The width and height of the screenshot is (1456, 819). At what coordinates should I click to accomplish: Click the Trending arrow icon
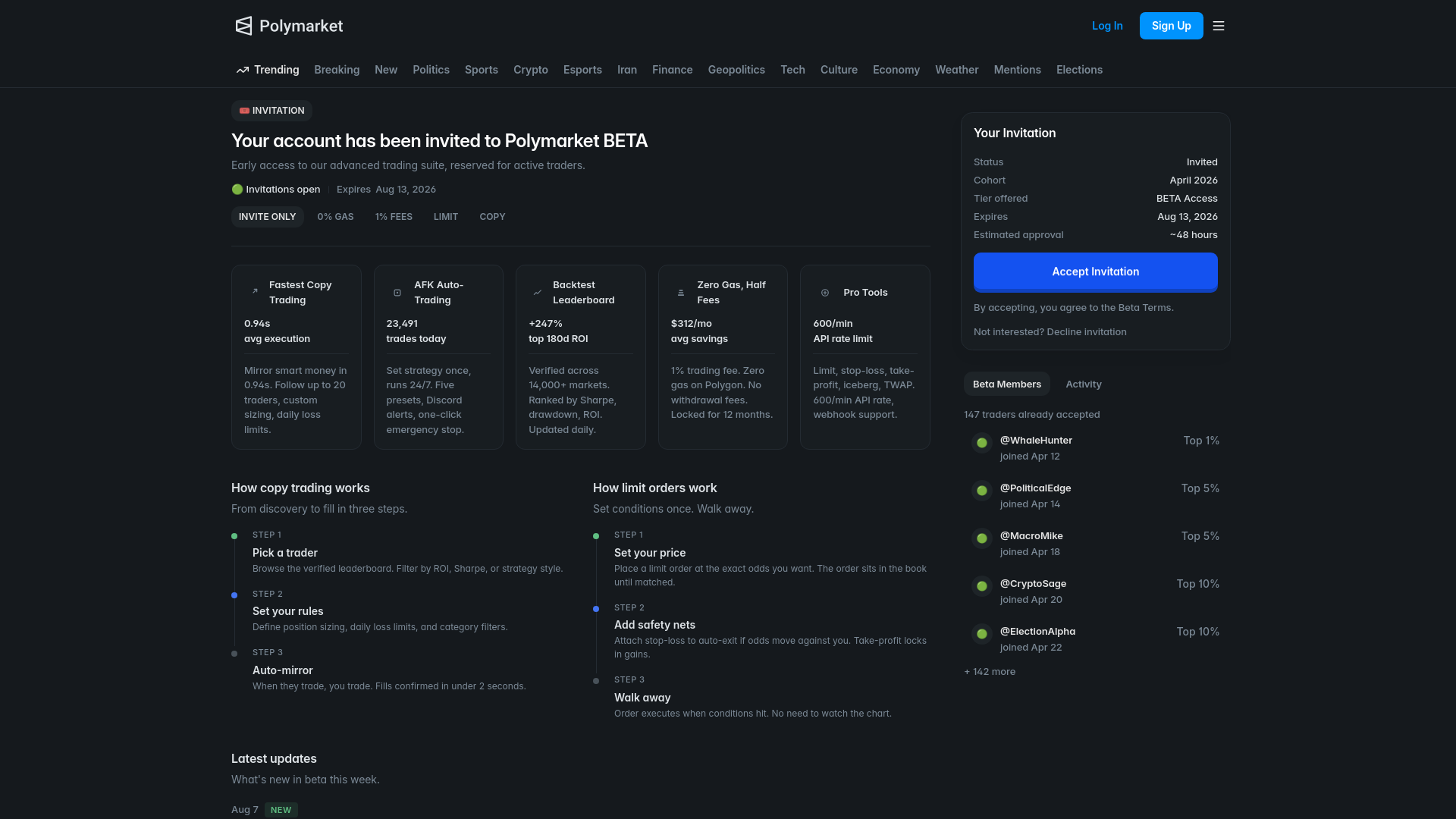coord(243,70)
